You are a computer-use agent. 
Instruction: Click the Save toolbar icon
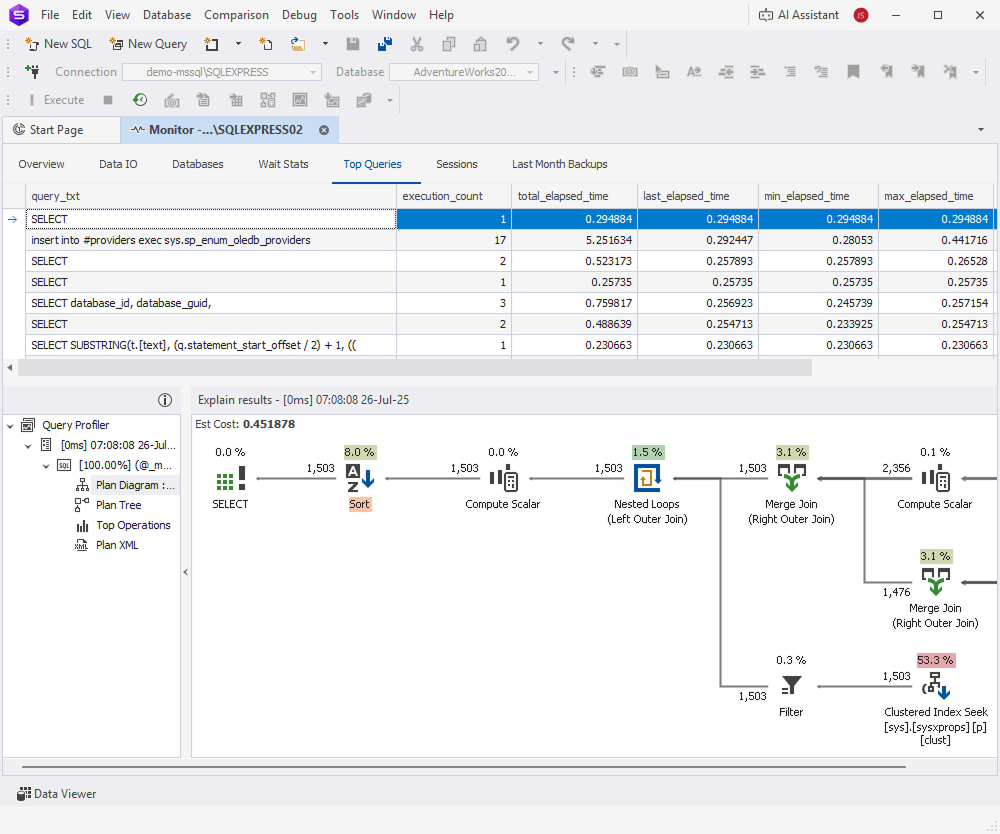pos(354,44)
